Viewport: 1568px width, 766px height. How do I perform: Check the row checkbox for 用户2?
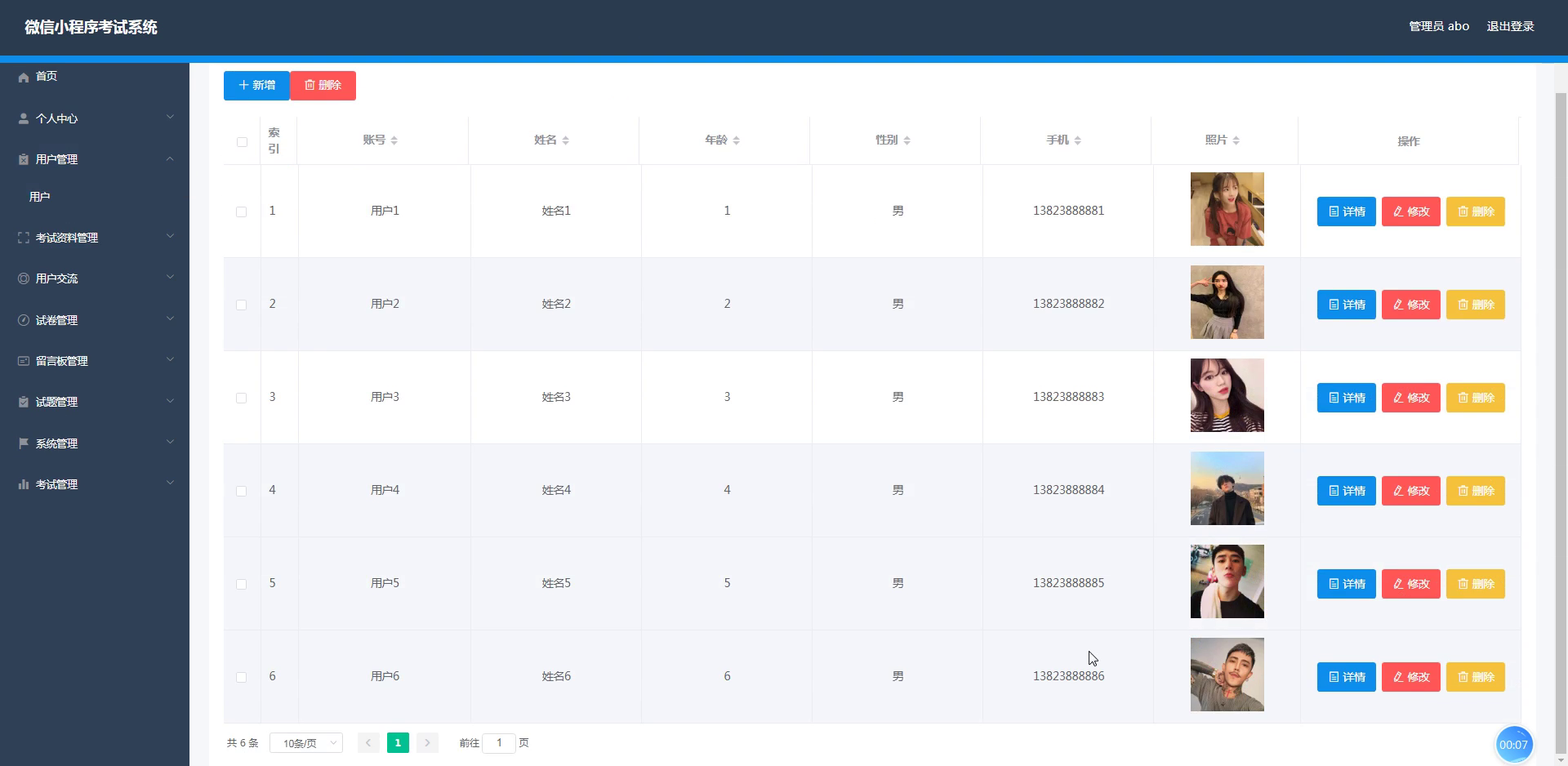point(241,305)
